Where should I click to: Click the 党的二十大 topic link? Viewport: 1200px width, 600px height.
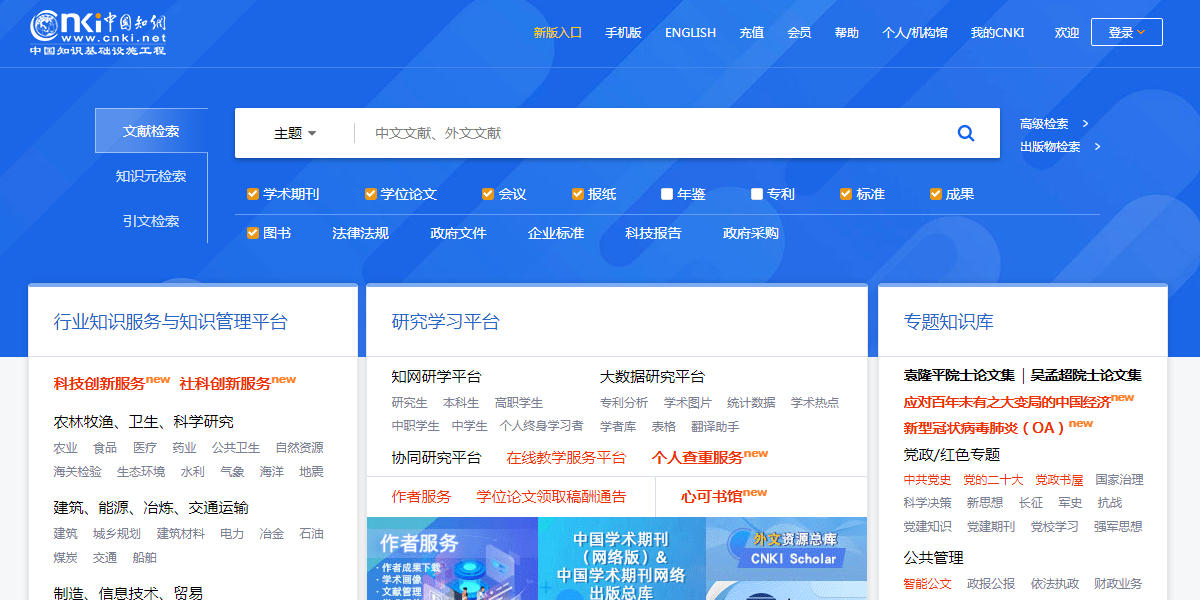pyautogui.click(x=993, y=480)
